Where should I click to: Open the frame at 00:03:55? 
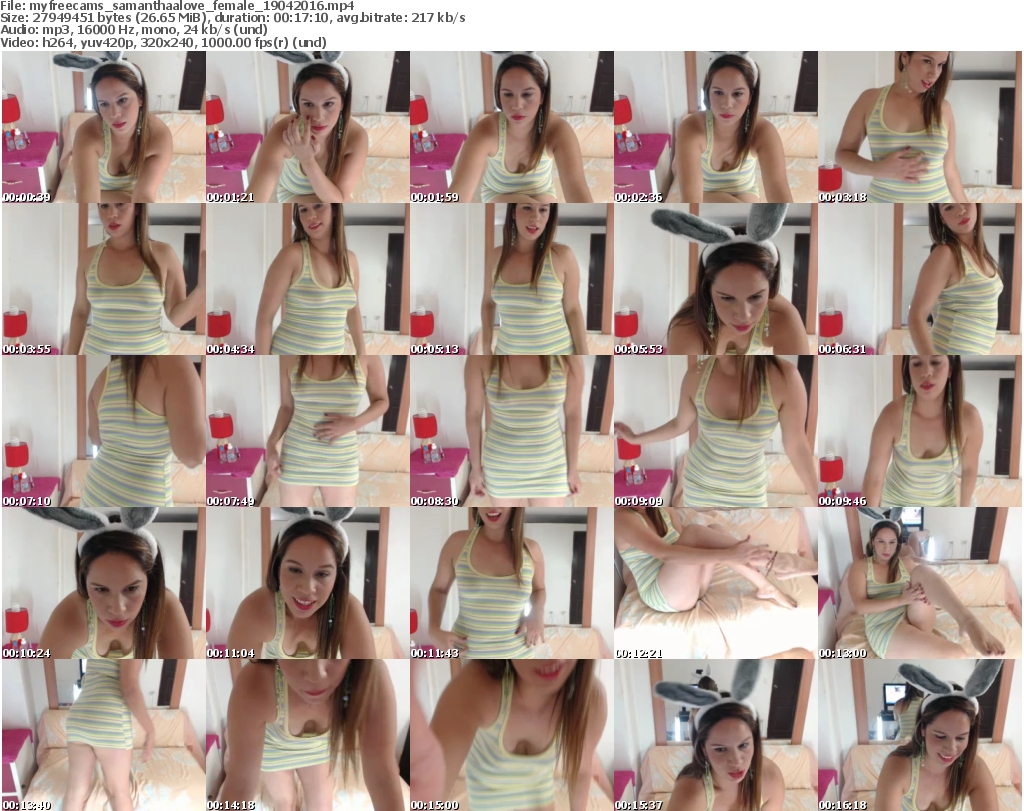[x=103, y=279]
